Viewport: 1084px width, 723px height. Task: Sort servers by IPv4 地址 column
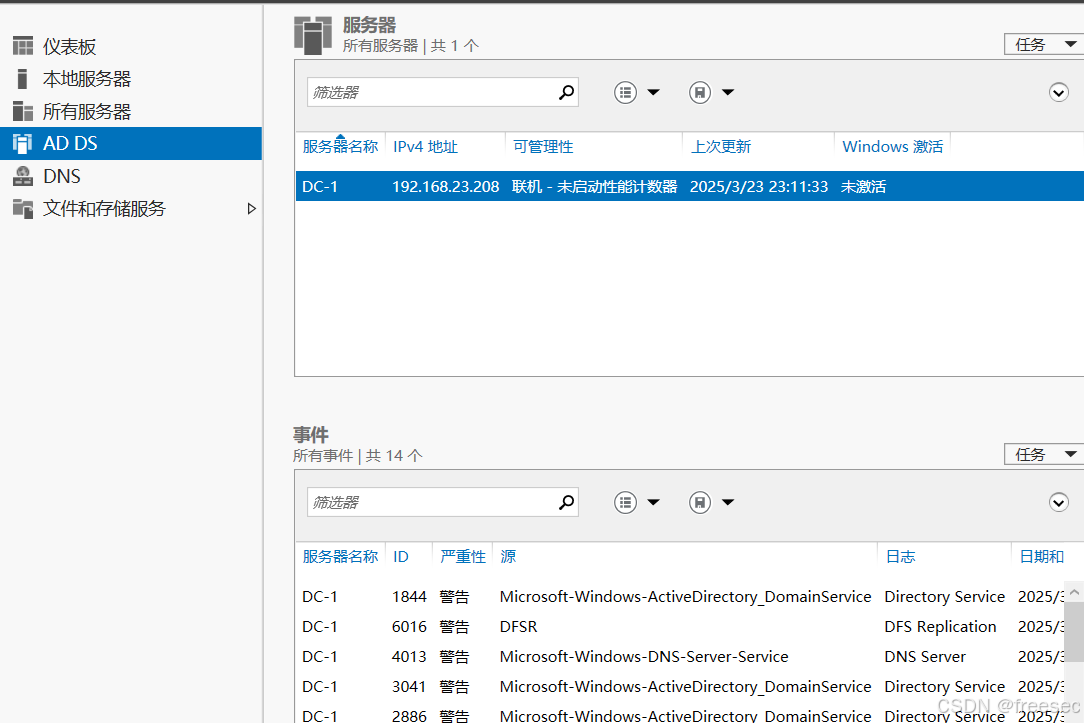[425, 147]
